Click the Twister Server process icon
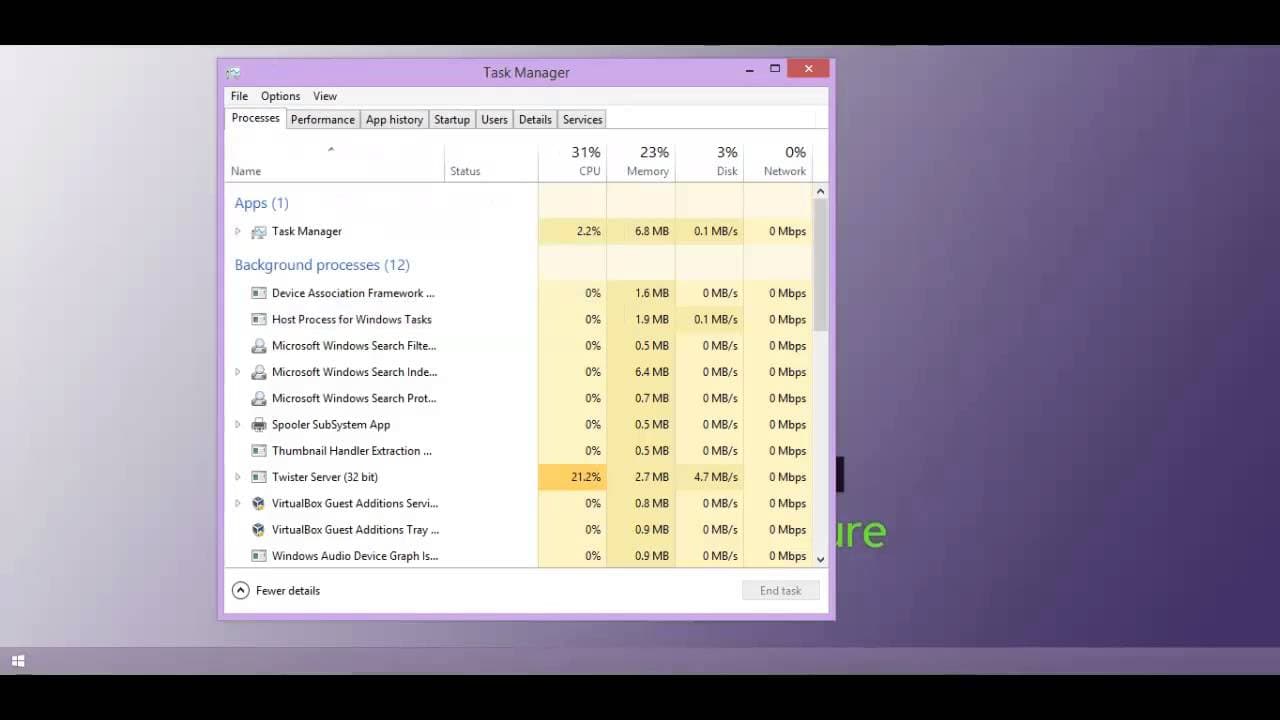 pyautogui.click(x=259, y=477)
